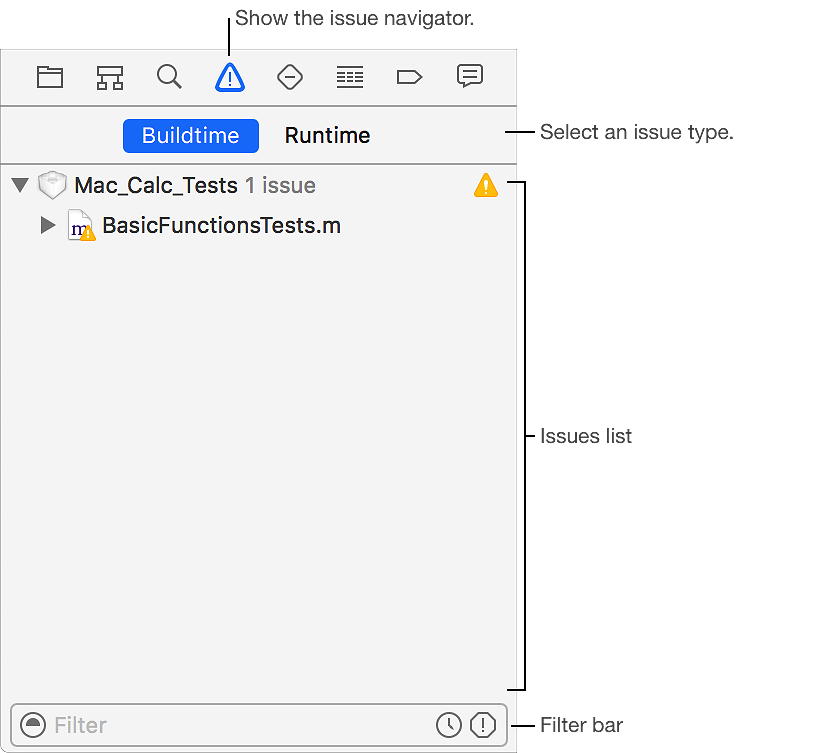Select the Mac_Calc_Tests project row
The image size is (825, 753).
point(258,185)
